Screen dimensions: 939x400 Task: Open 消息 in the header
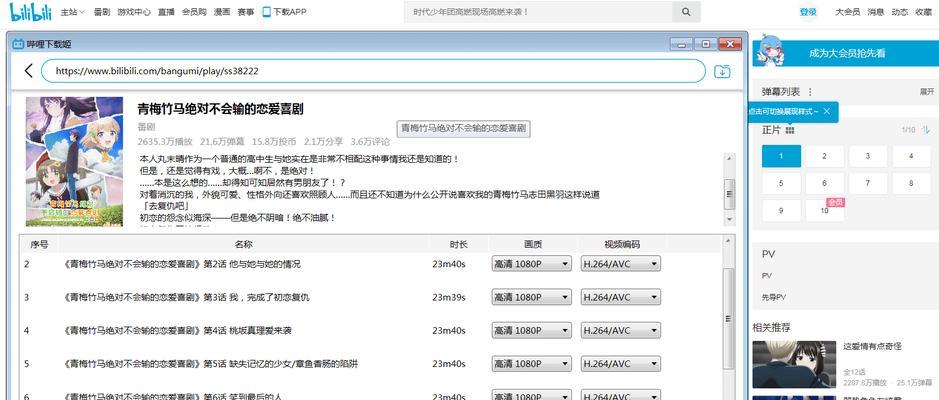(876, 11)
